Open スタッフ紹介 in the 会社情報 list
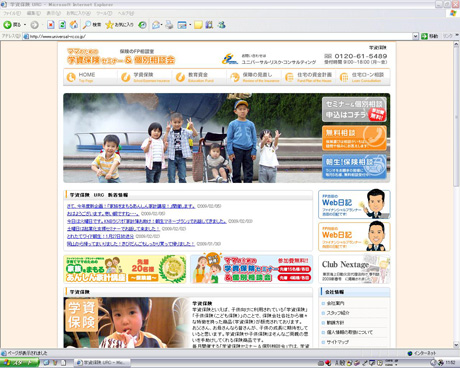This screenshot has width=460, height=368. (338, 313)
